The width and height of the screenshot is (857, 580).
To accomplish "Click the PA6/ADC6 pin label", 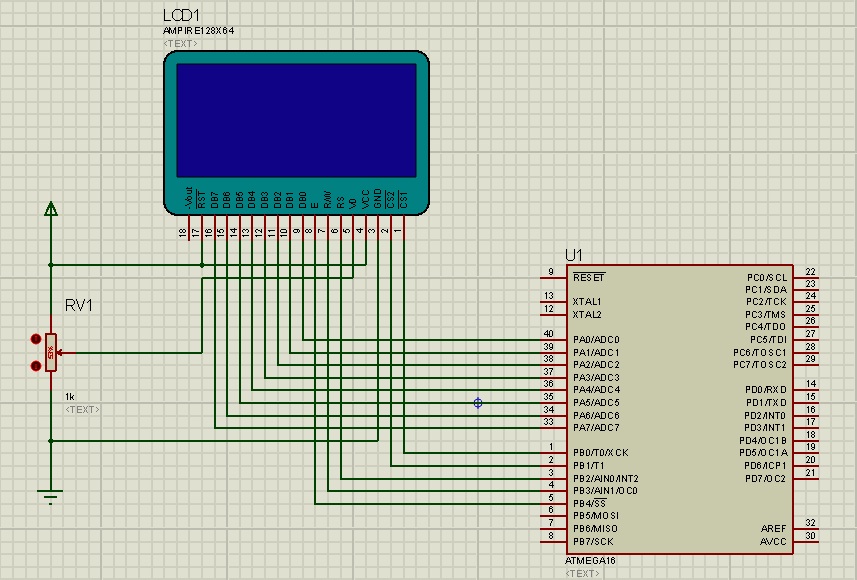I will point(596,415).
